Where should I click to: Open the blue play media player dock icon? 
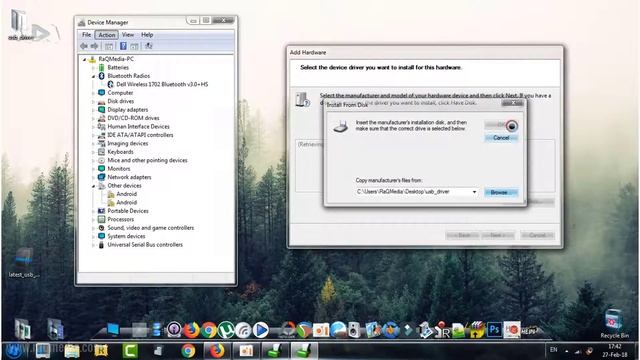point(260,330)
